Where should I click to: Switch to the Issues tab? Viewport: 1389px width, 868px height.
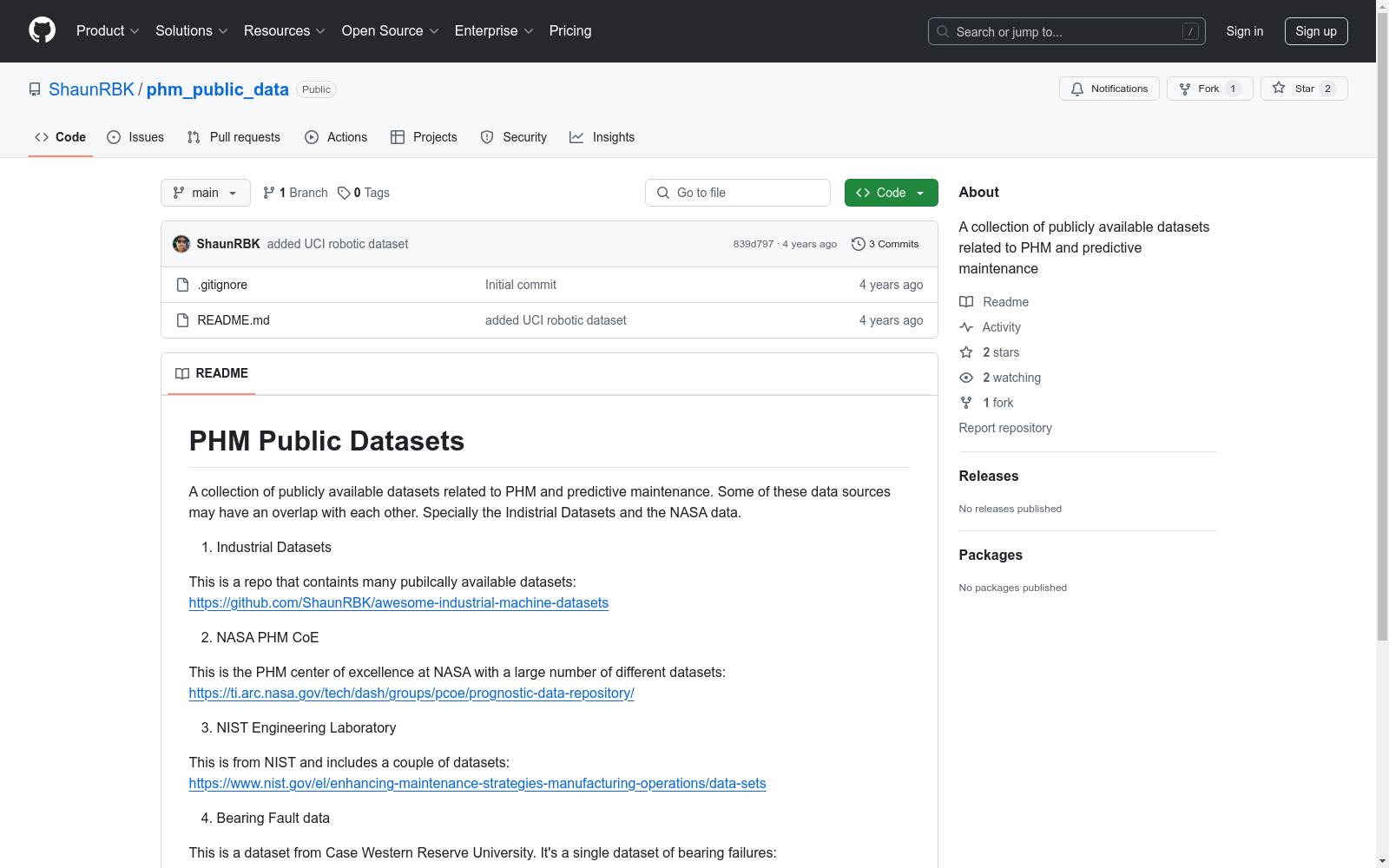pos(135,137)
